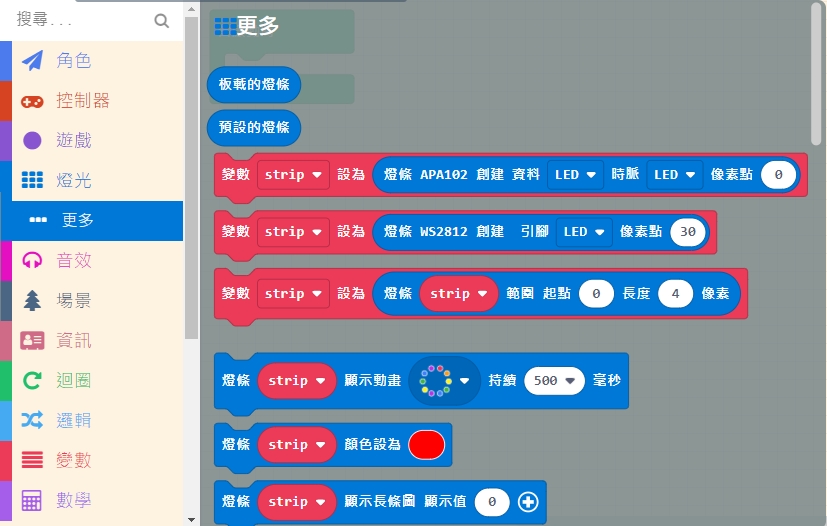Click the 邏輯 shuffle icon
The width and height of the screenshot is (827, 526).
[x=33, y=420]
